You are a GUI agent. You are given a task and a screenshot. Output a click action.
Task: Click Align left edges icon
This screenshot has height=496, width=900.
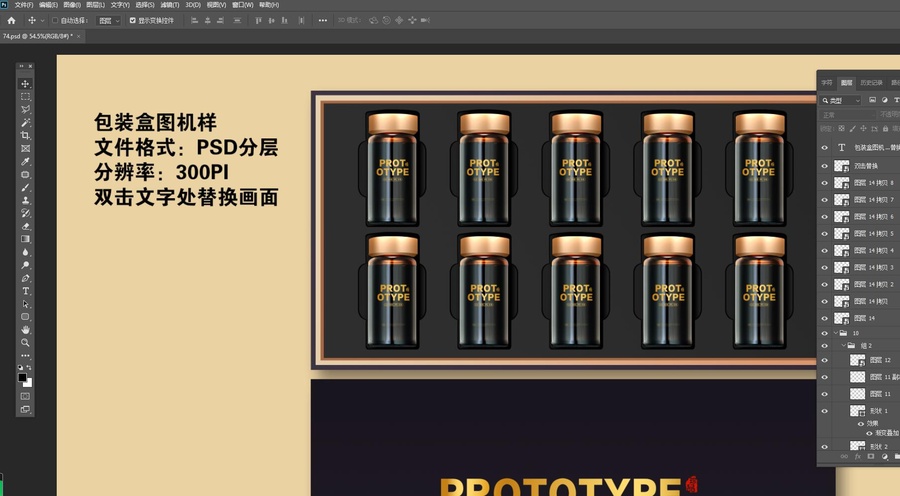coord(194,20)
